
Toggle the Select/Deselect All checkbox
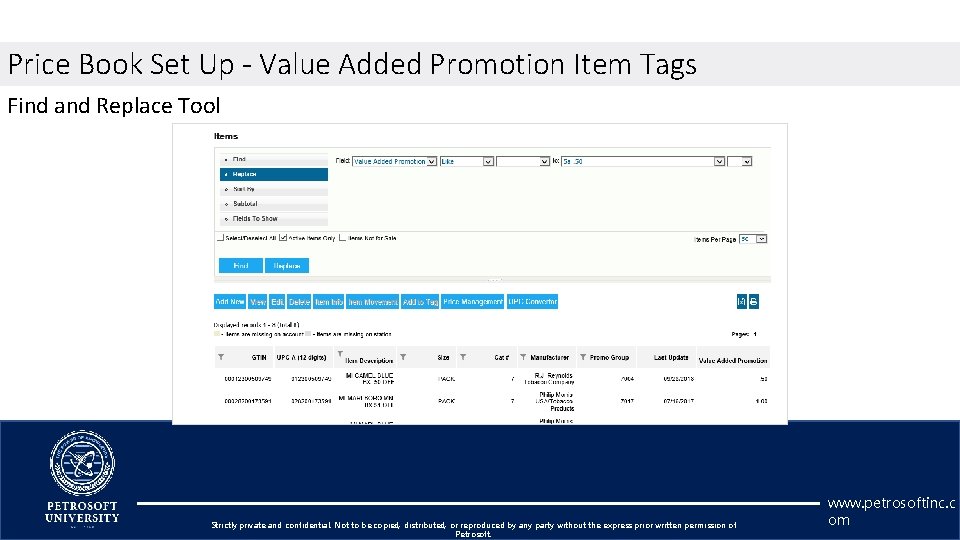tap(220, 238)
